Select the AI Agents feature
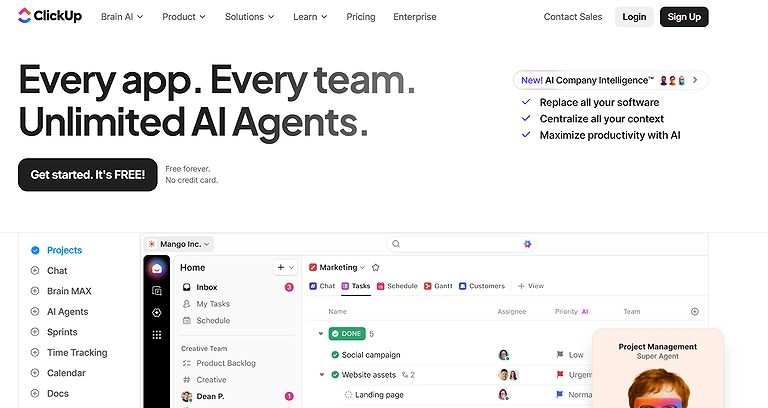Screen dimensions: 768x408 [68, 312]
